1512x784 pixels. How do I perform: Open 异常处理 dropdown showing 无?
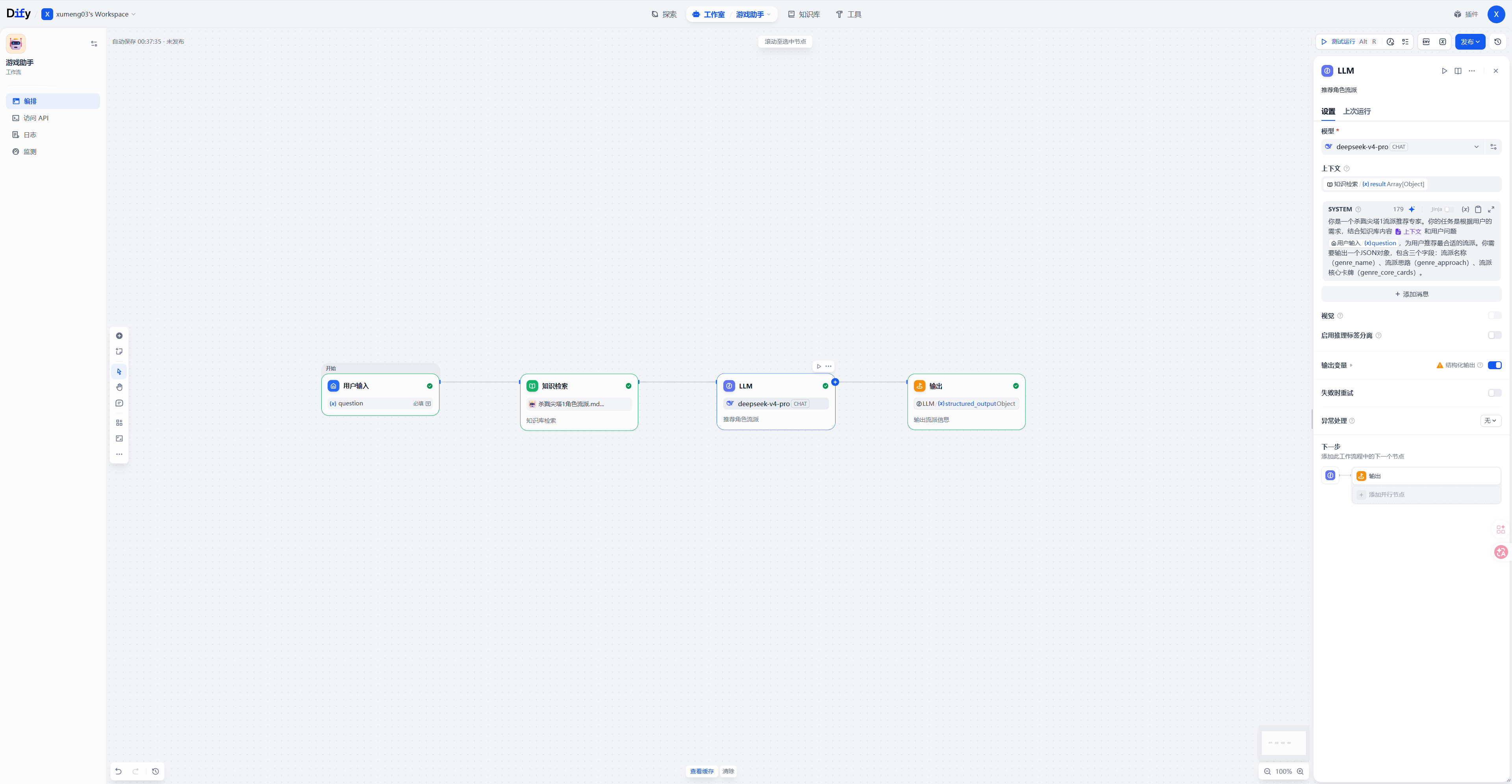[x=1490, y=421]
